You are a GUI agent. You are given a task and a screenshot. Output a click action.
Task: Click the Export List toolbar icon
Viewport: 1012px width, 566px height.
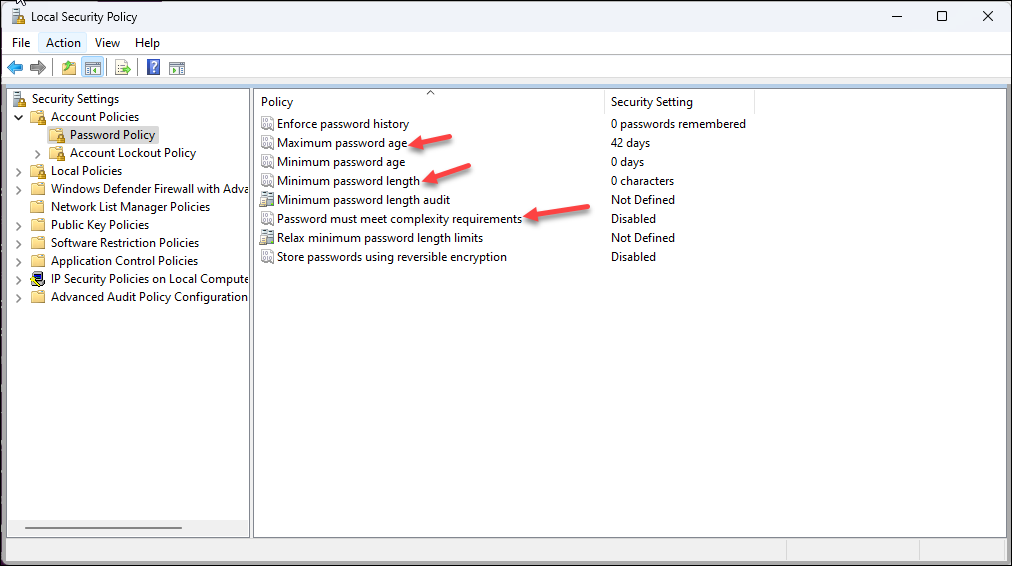pos(123,68)
